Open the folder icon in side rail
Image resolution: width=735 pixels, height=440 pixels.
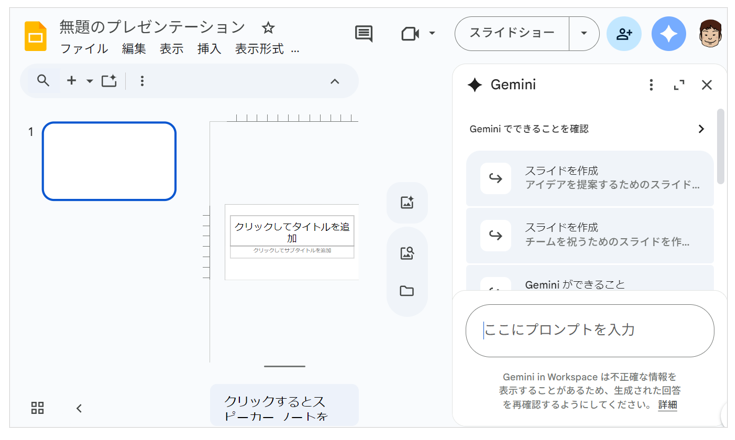pyautogui.click(x=407, y=291)
